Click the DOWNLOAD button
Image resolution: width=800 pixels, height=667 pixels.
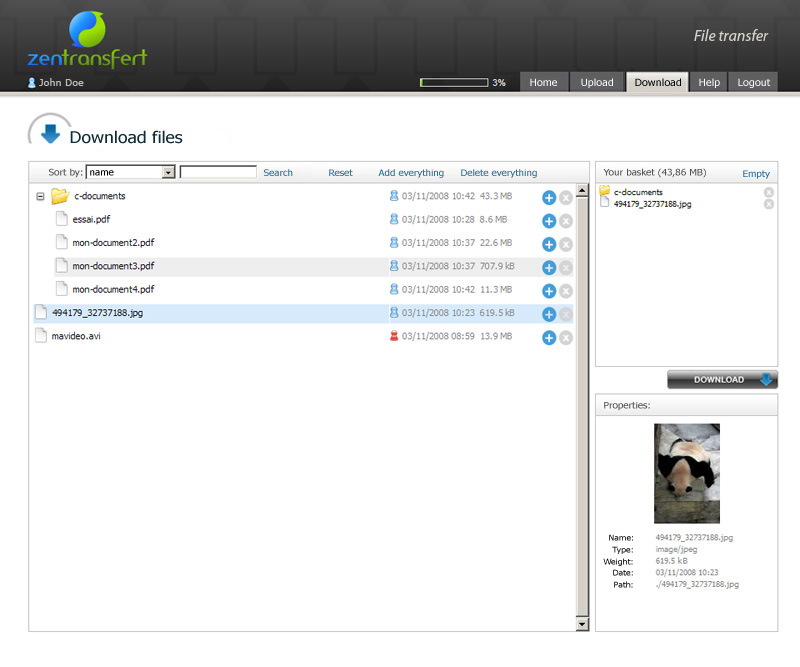[x=722, y=380]
